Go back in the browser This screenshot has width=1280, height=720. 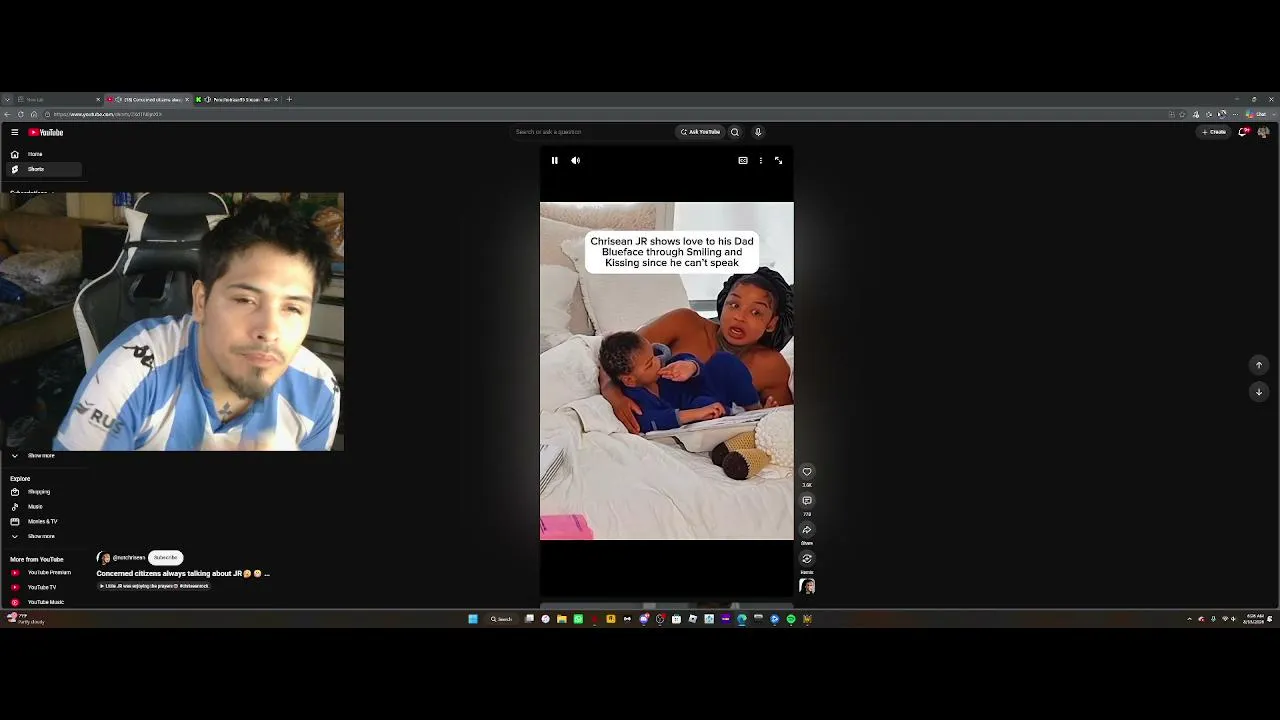click(x=8, y=114)
